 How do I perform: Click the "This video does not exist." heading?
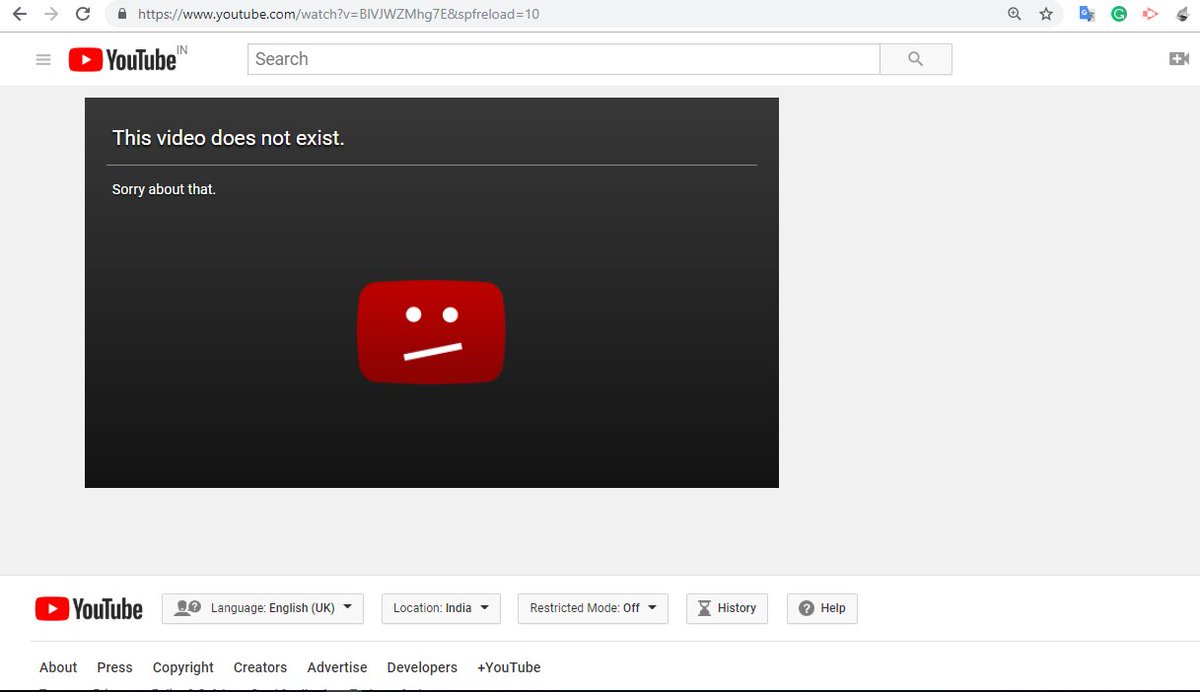point(228,138)
